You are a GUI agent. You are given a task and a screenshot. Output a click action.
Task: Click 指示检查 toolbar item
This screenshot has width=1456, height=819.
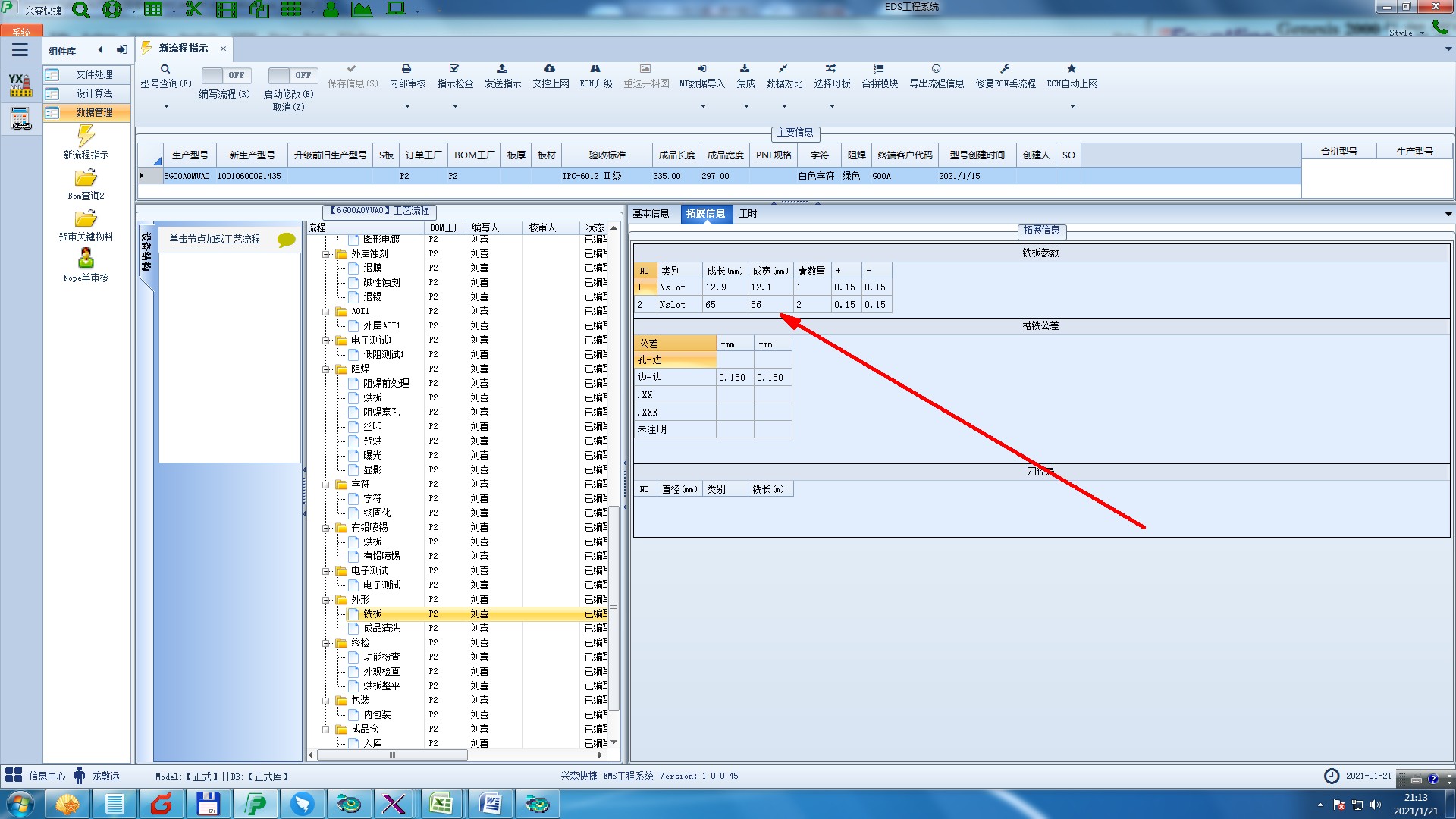point(455,77)
